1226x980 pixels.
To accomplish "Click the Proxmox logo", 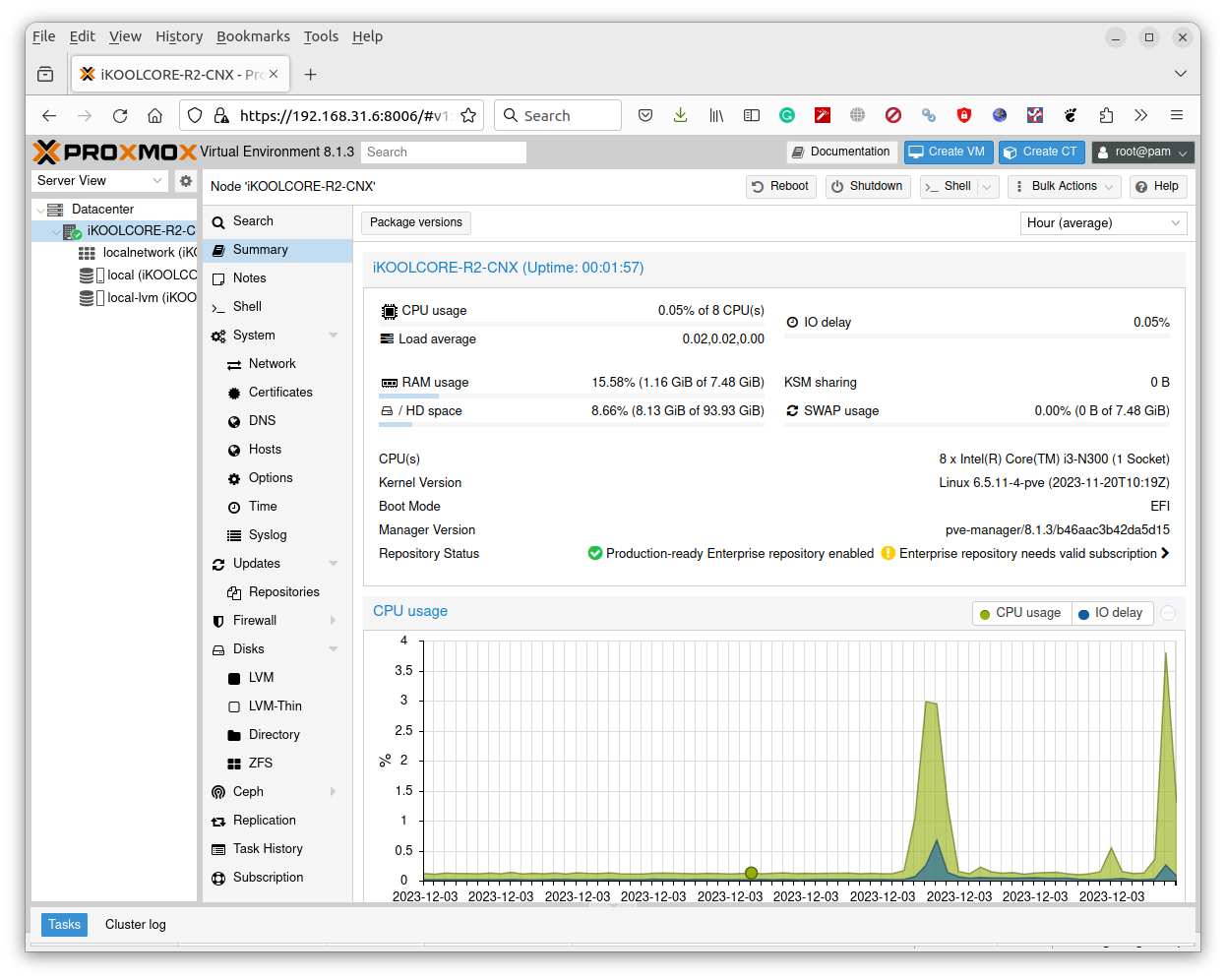I will pyautogui.click(x=114, y=152).
